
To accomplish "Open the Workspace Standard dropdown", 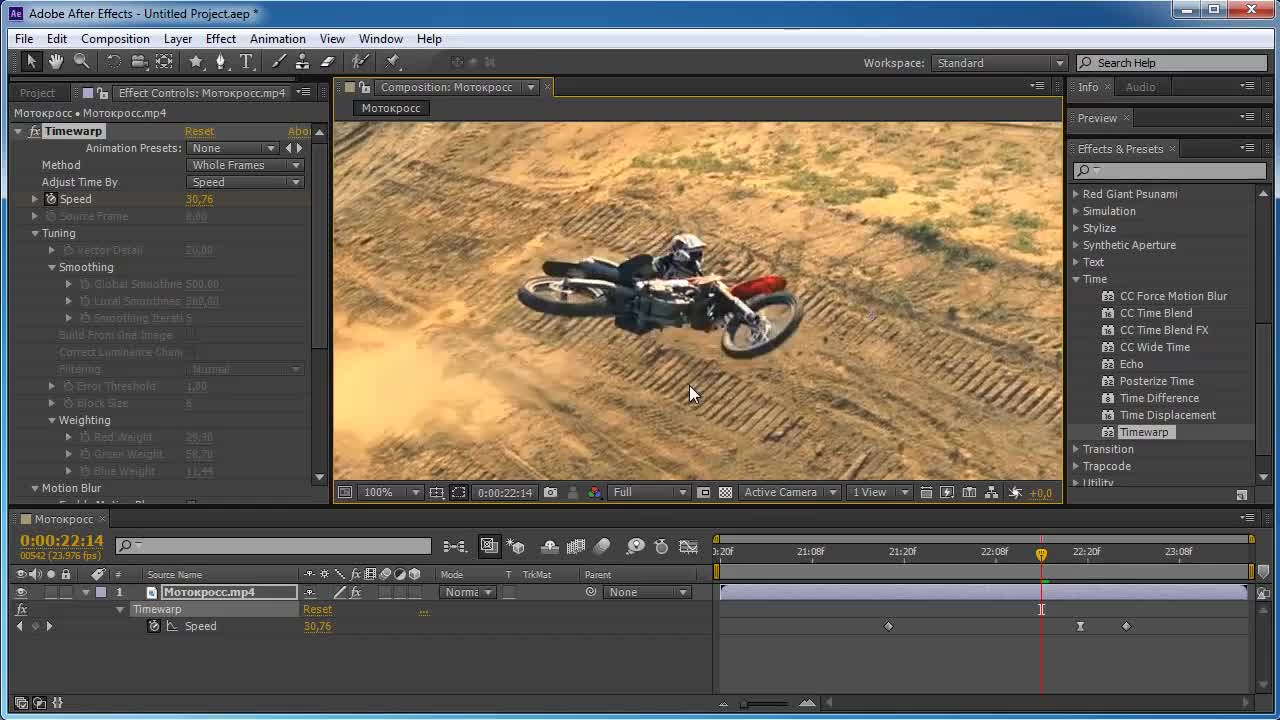I will pyautogui.click(x=999, y=63).
